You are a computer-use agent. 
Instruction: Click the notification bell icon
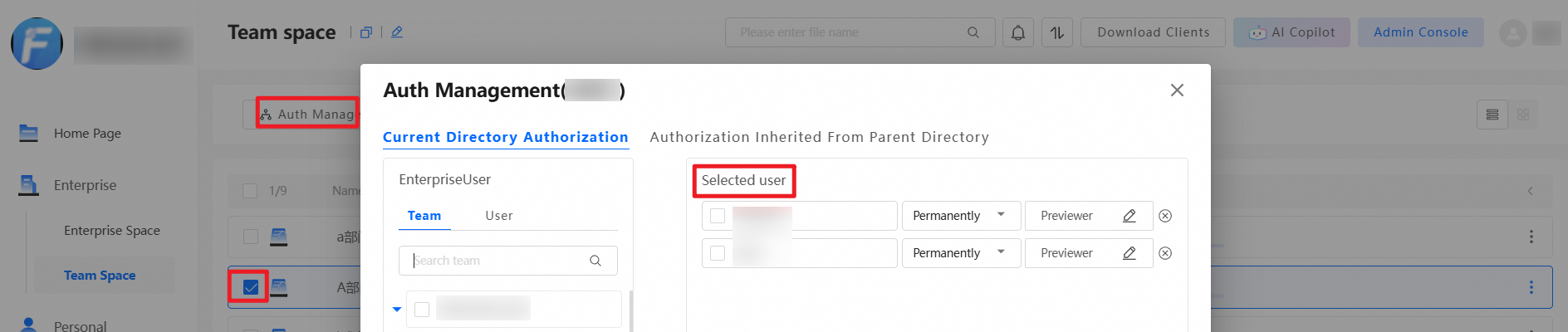pos(1018,32)
